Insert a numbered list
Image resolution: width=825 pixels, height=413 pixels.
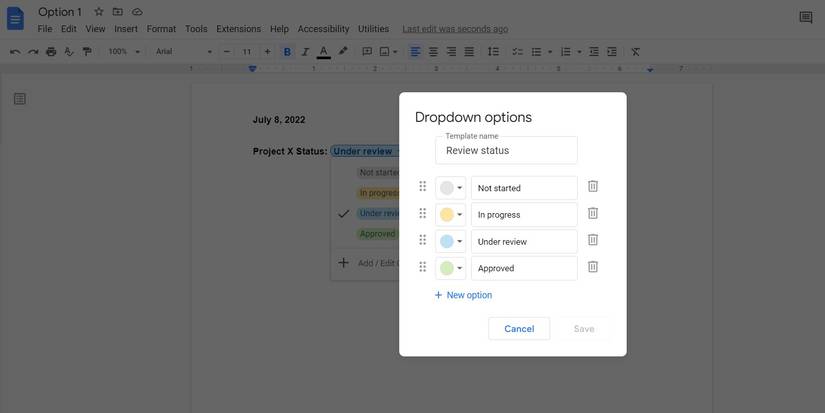tap(566, 52)
